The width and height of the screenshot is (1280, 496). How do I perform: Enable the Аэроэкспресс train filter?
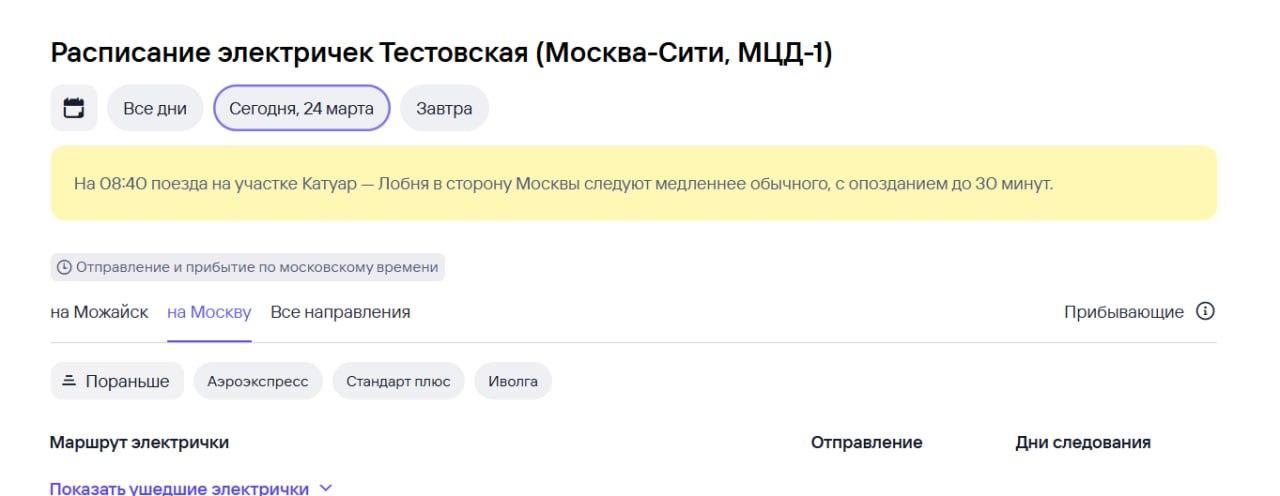pyautogui.click(x=257, y=381)
